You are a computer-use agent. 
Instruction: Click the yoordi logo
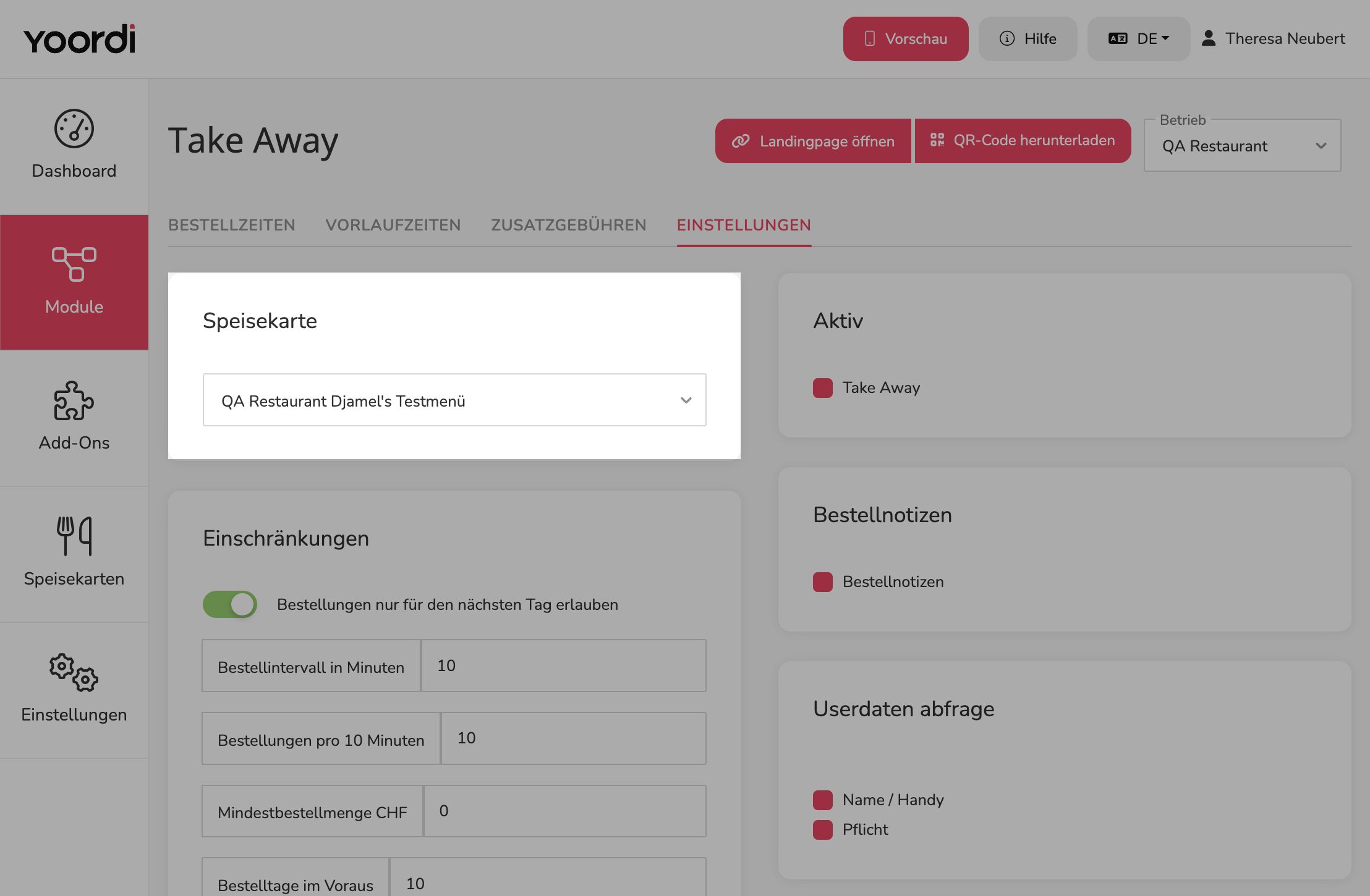(x=79, y=39)
